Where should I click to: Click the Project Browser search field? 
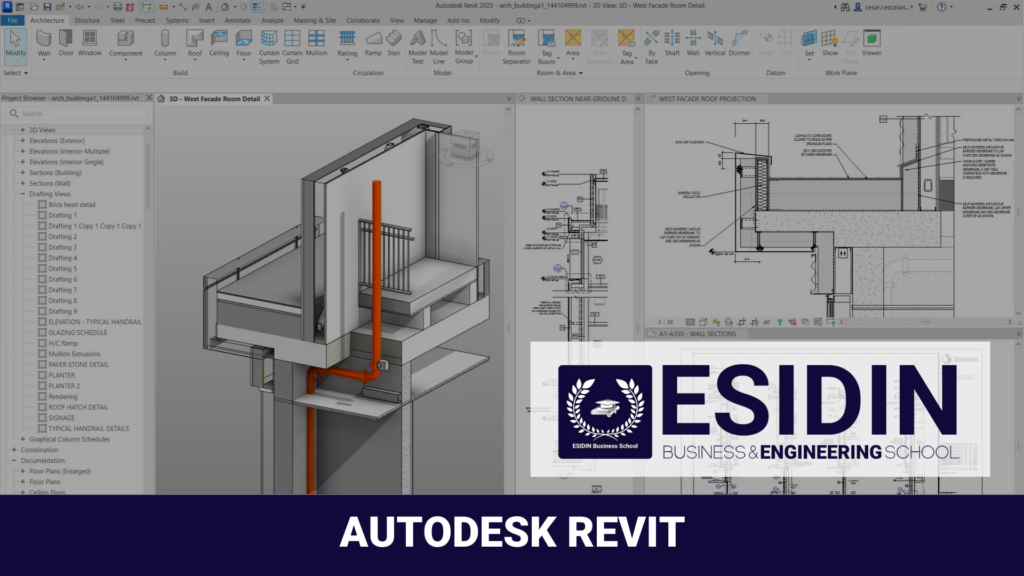(x=80, y=114)
